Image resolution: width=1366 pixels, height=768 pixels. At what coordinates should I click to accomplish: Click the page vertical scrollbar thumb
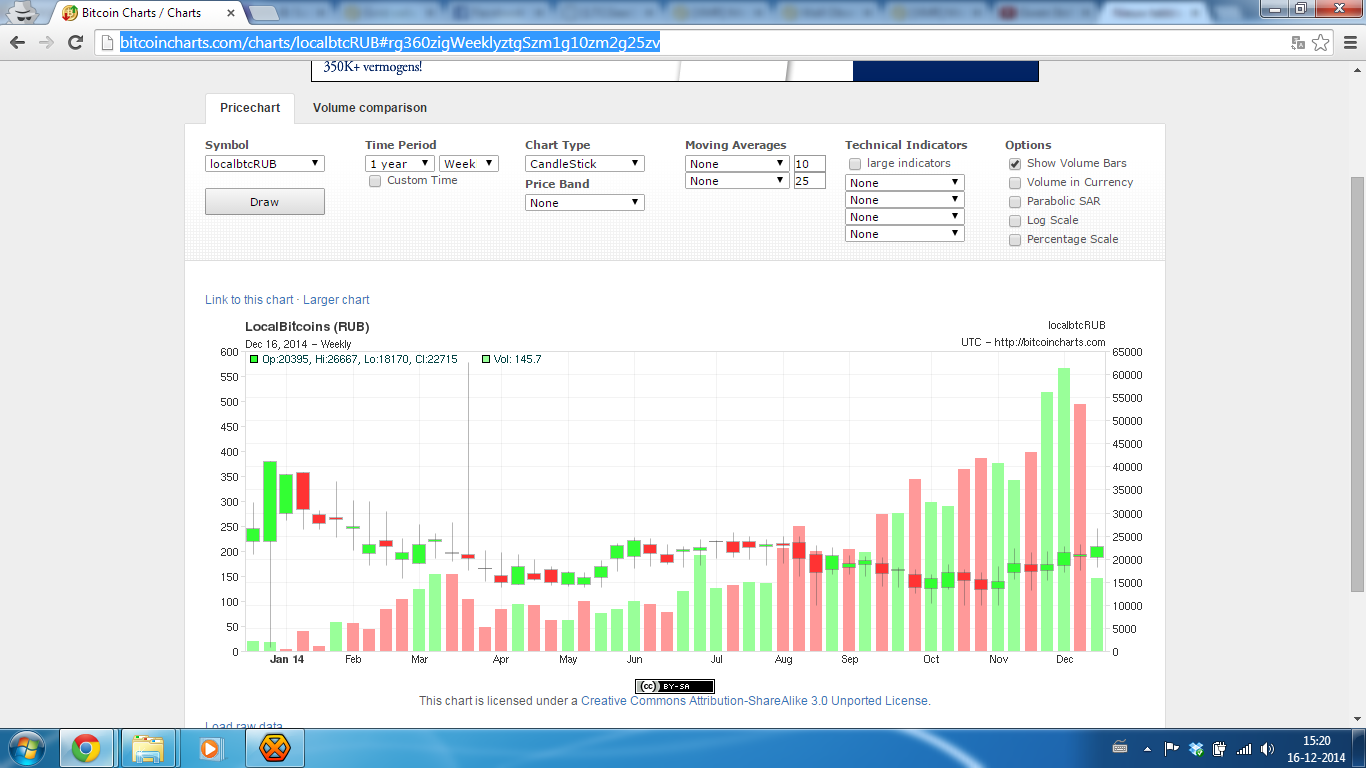1357,384
